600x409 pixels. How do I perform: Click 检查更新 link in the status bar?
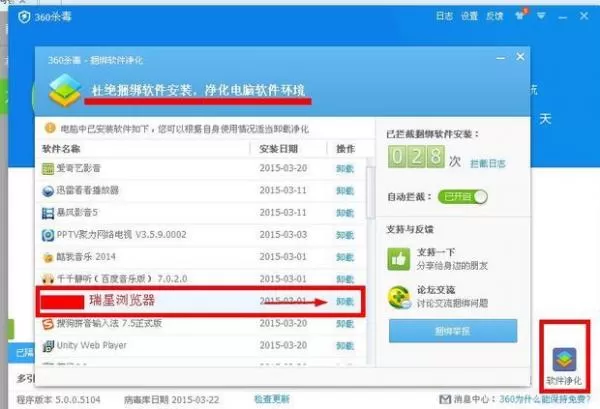click(x=272, y=399)
